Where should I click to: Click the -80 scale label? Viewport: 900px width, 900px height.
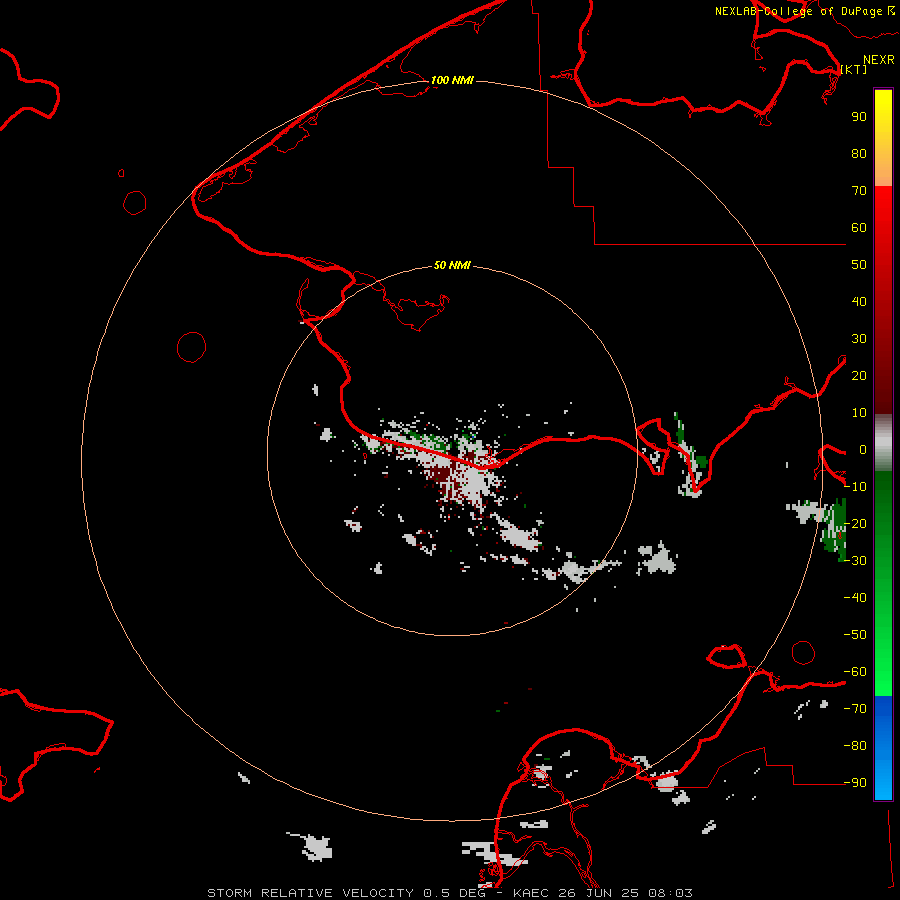click(855, 746)
